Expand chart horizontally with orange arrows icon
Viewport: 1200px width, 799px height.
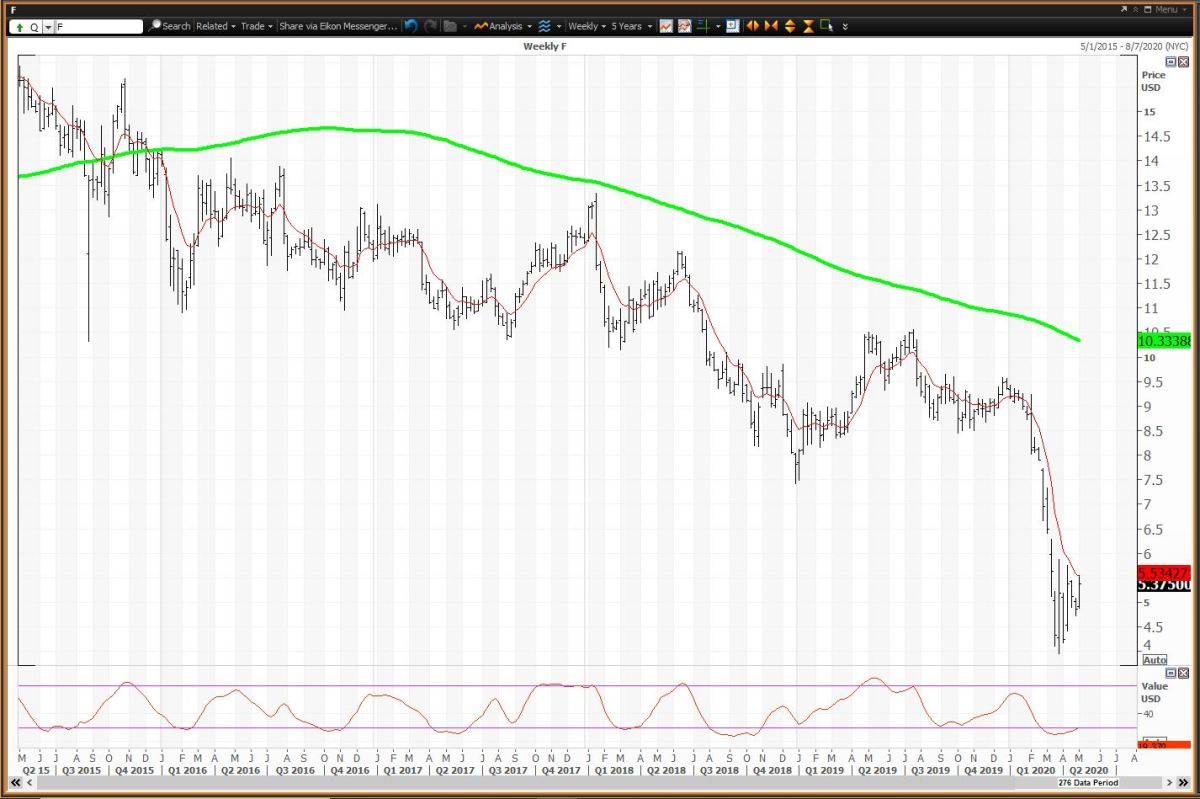[x=753, y=26]
